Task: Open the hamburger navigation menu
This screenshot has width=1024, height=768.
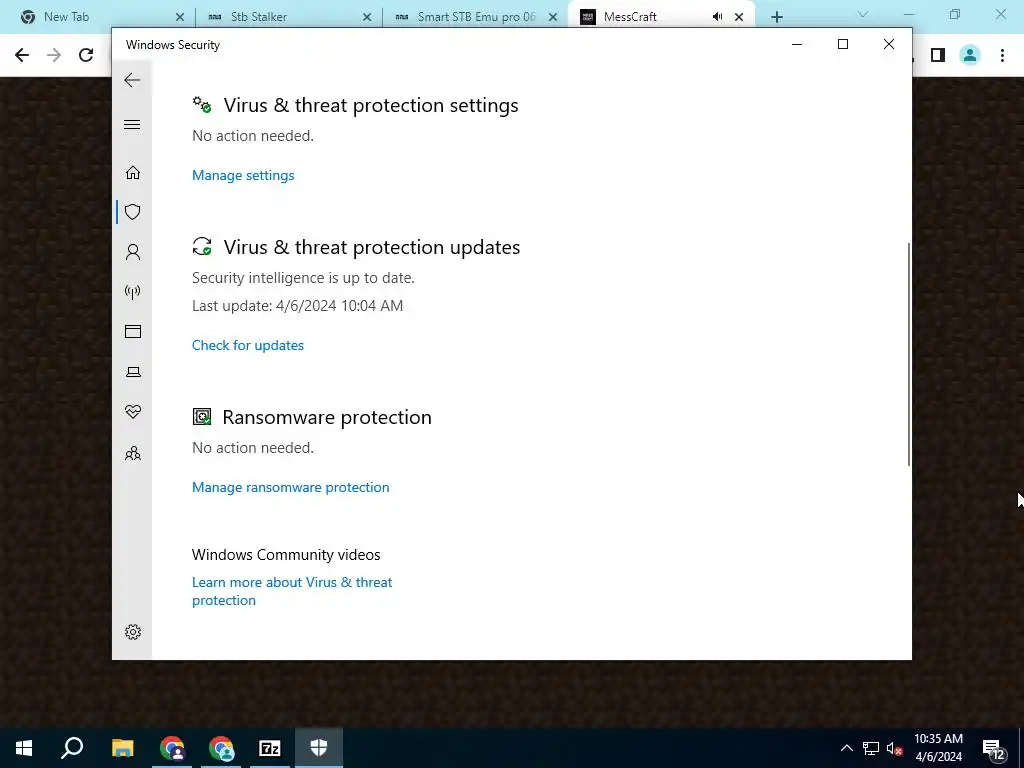Action: 132,124
